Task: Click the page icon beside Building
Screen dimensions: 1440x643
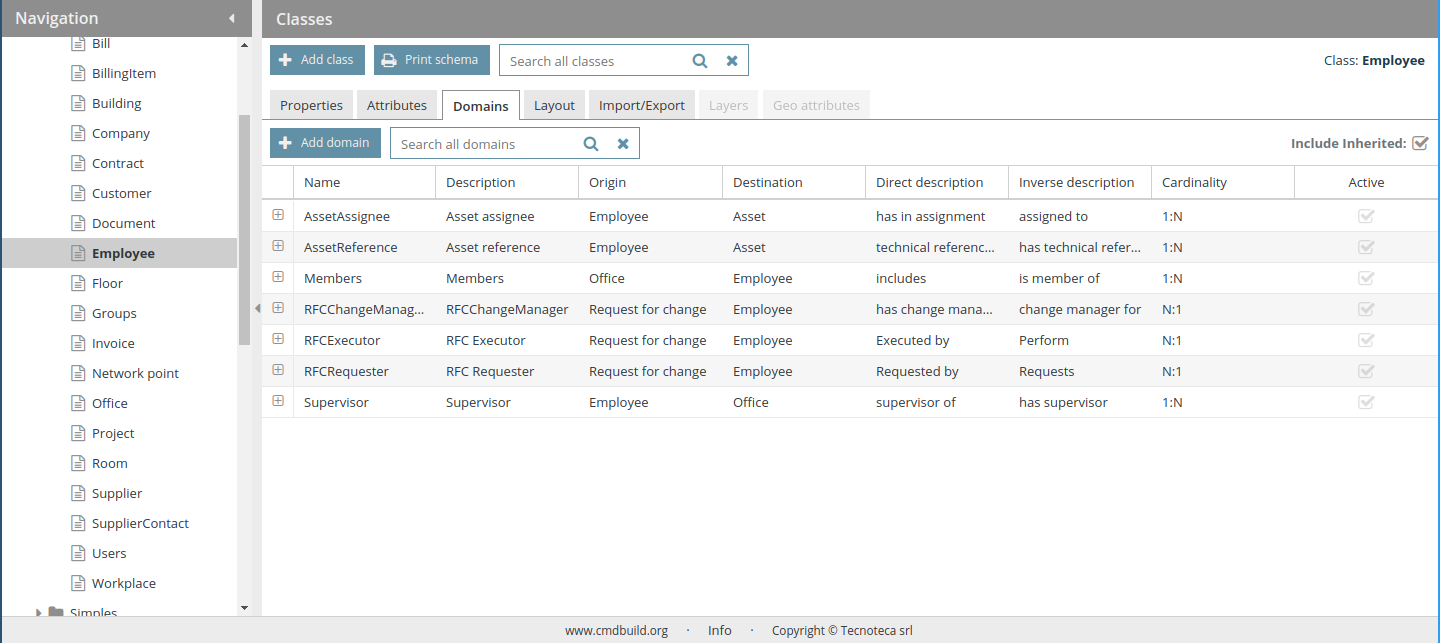Action: [78, 103]
